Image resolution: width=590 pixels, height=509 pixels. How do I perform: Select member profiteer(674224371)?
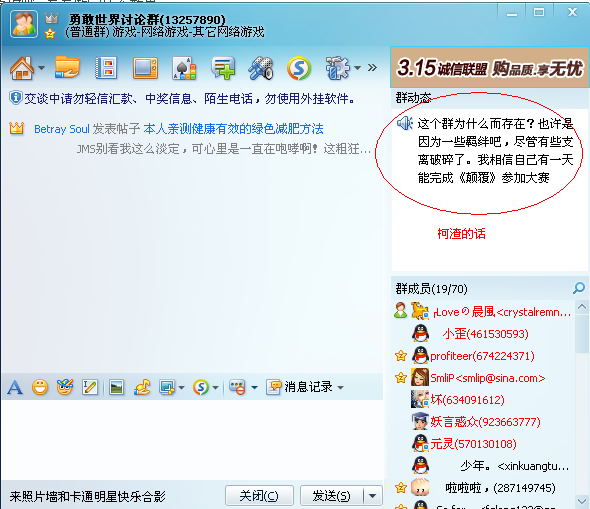483,356
